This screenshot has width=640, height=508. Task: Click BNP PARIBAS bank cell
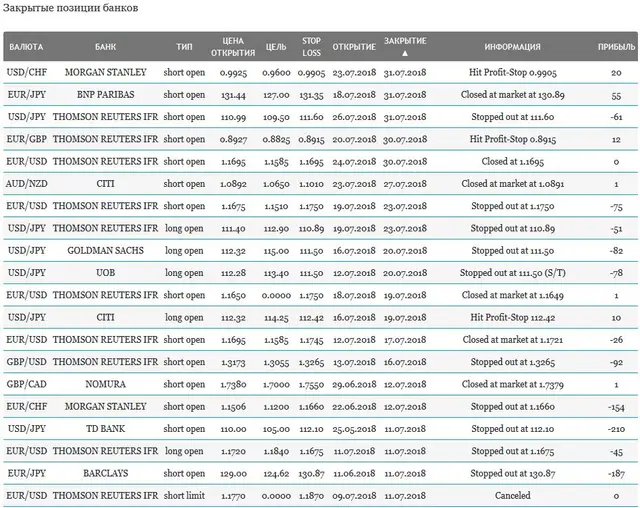[x=105, y=95]
